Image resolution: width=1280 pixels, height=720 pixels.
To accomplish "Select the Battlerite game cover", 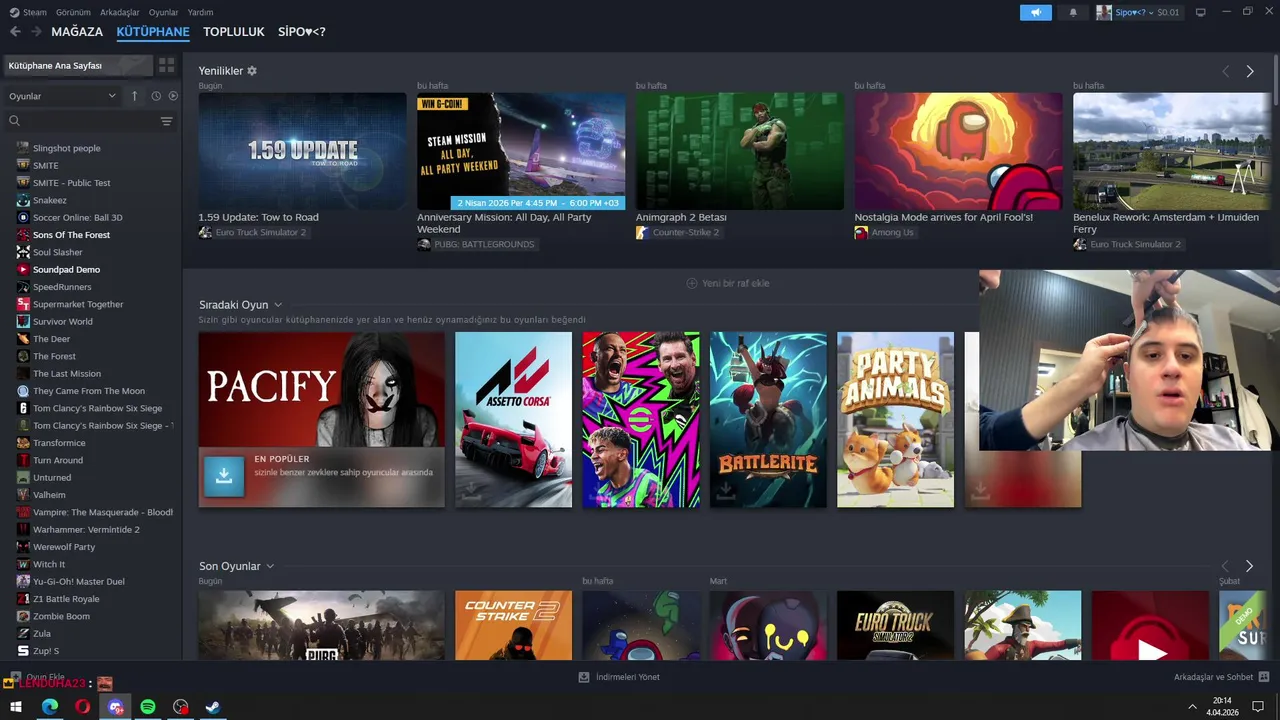I will 768,420.
